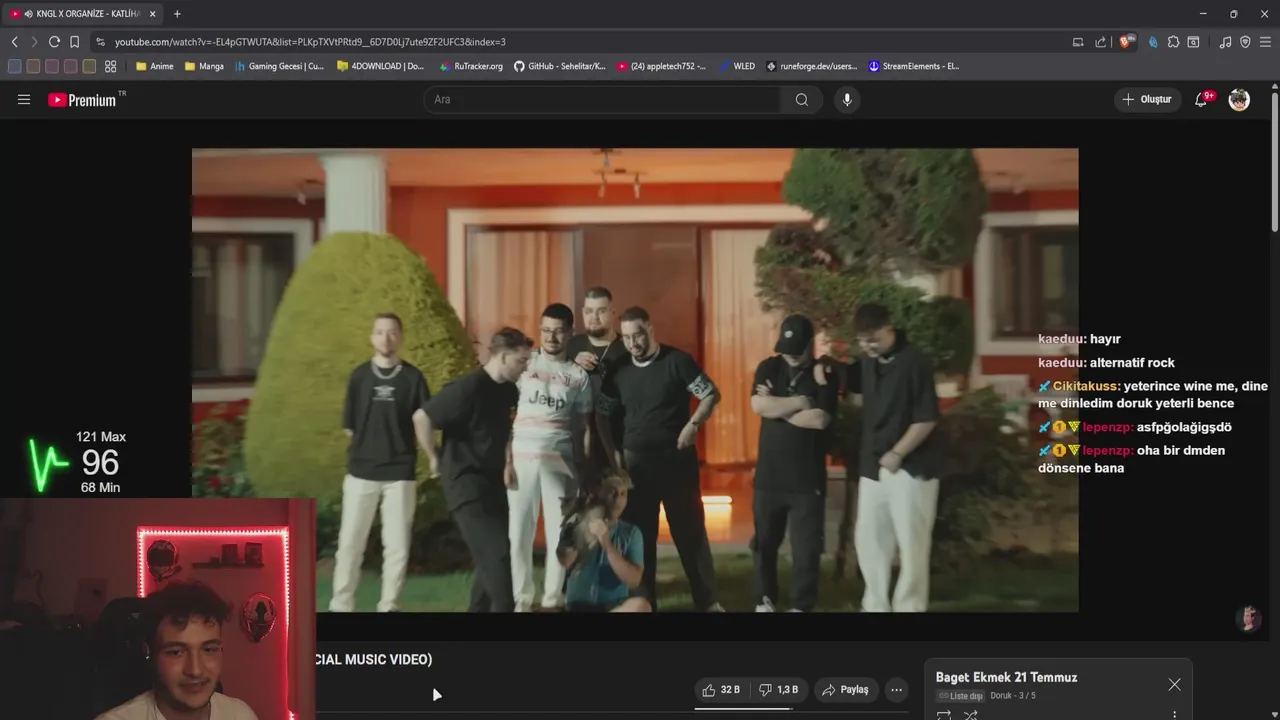Go back with browser back arrow
The width and height of the screenshot is (1280, 720).
[14, 42]
